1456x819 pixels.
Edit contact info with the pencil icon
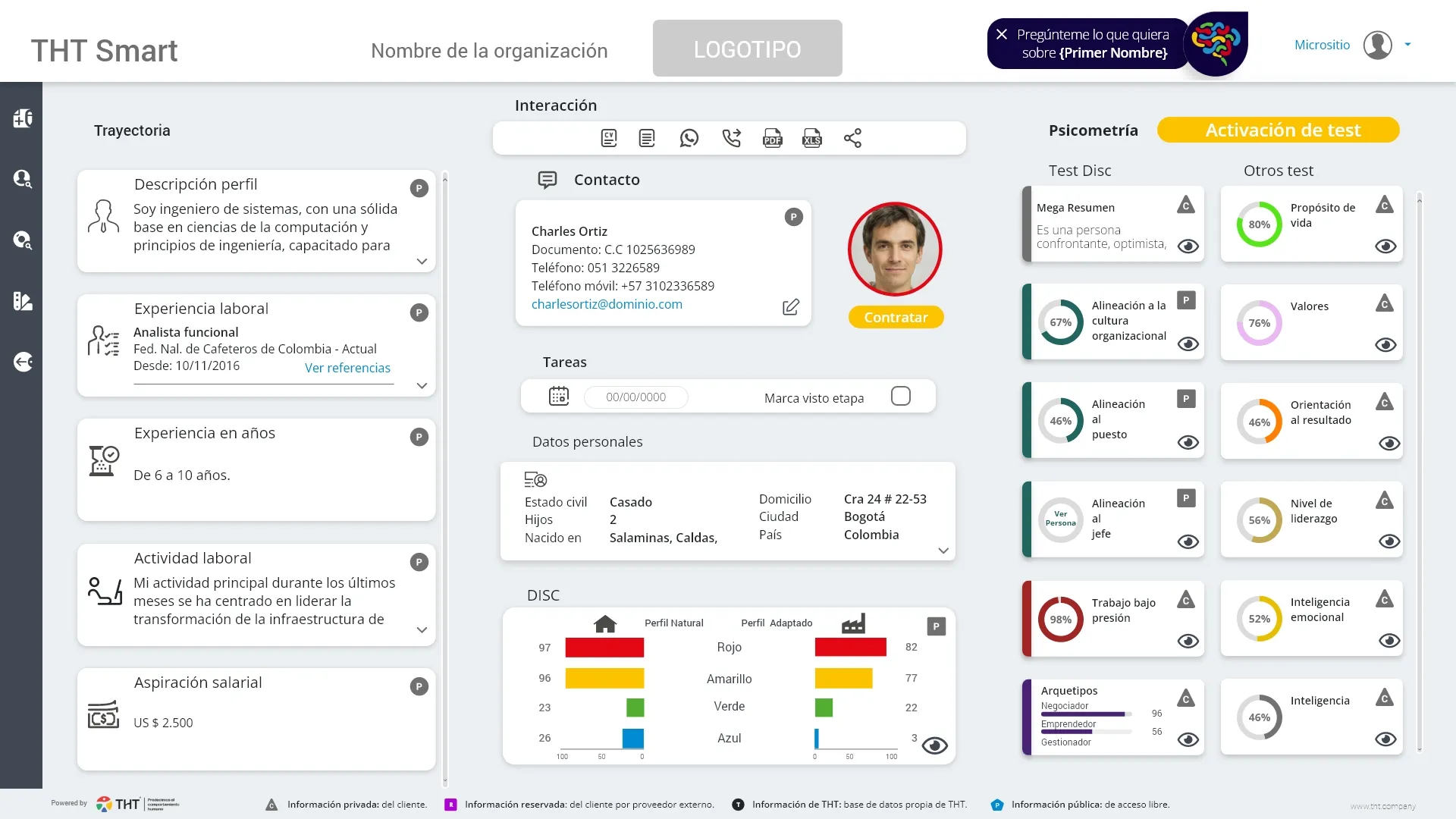pyautogui.click(x=790, y=307)
